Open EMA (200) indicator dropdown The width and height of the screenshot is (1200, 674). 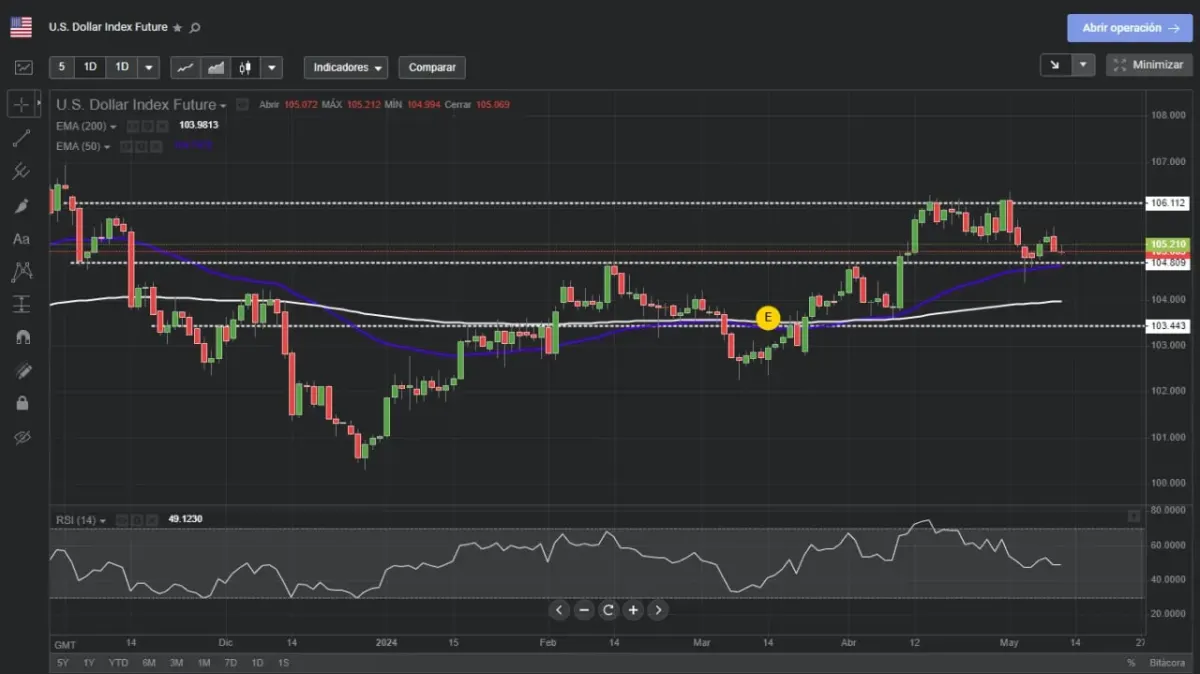click(113, 127)
